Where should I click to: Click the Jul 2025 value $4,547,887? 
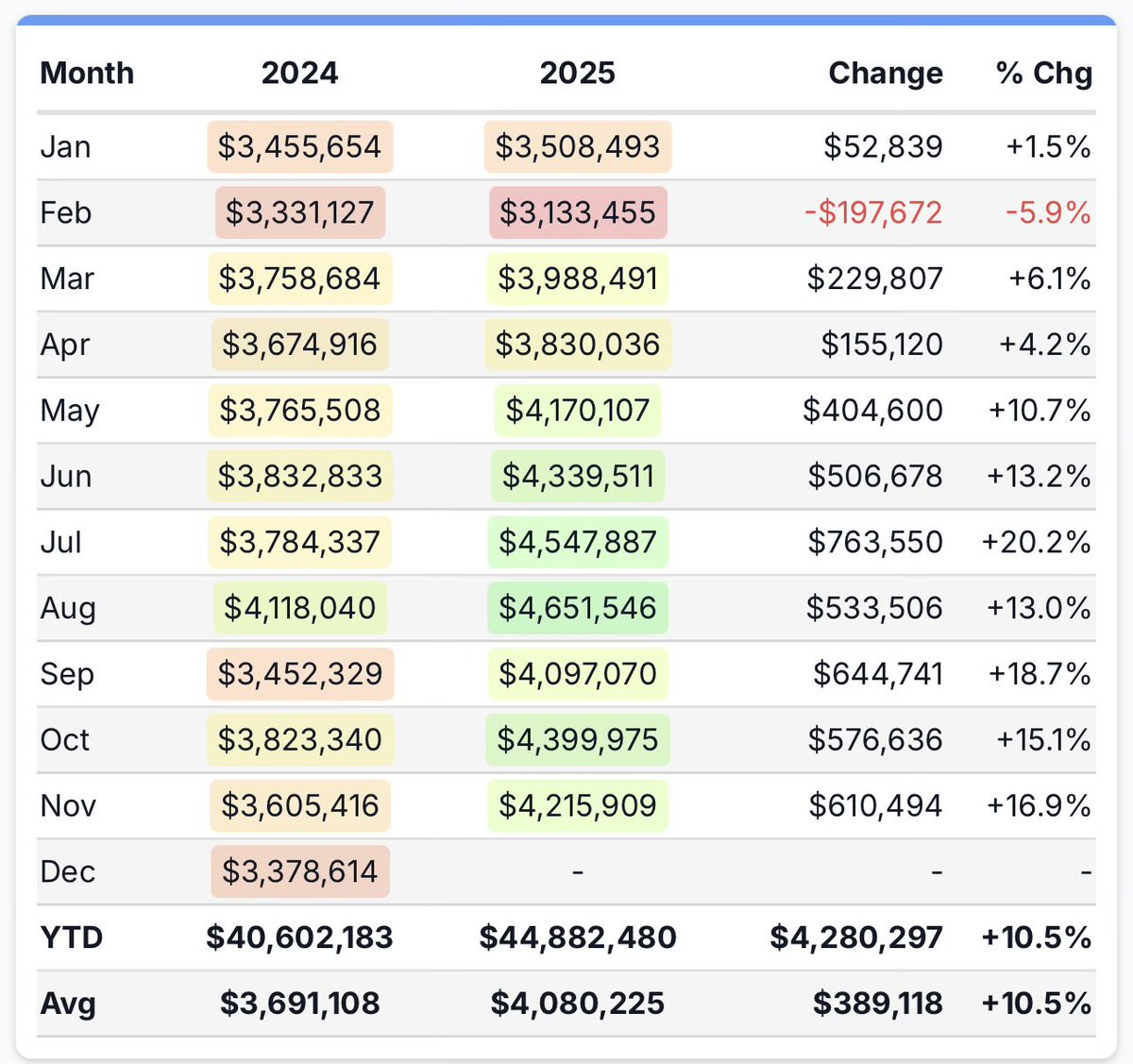[x=577, y=542]
